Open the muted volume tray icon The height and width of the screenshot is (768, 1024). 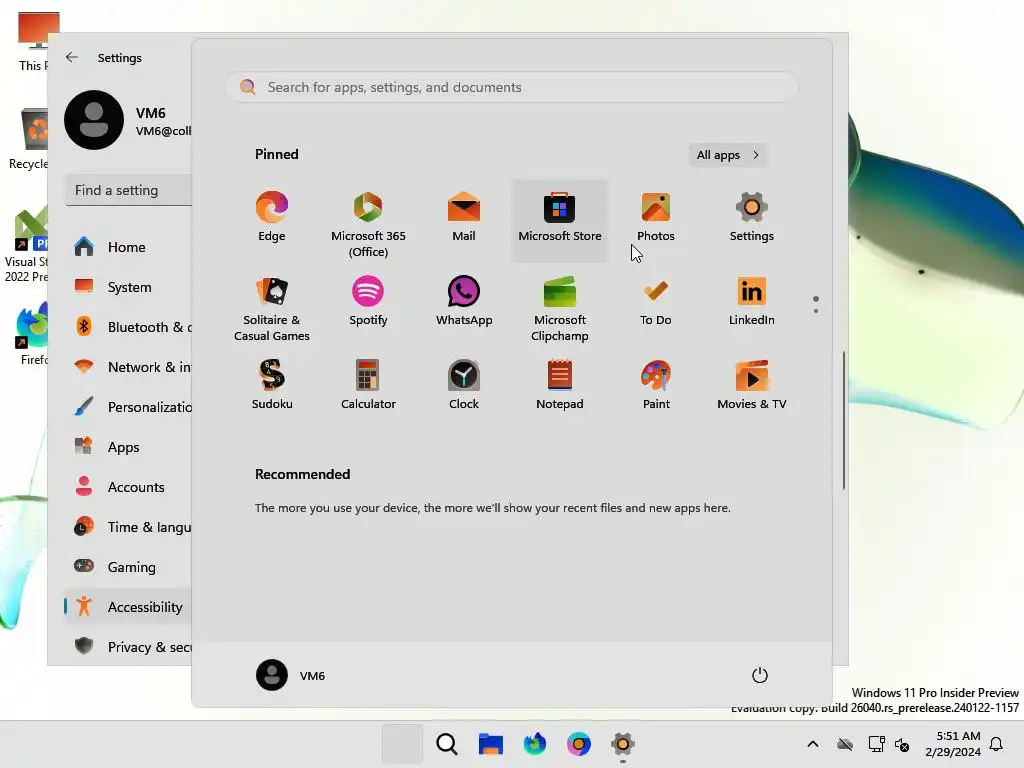pyautogui.click(x=902, y=744)
